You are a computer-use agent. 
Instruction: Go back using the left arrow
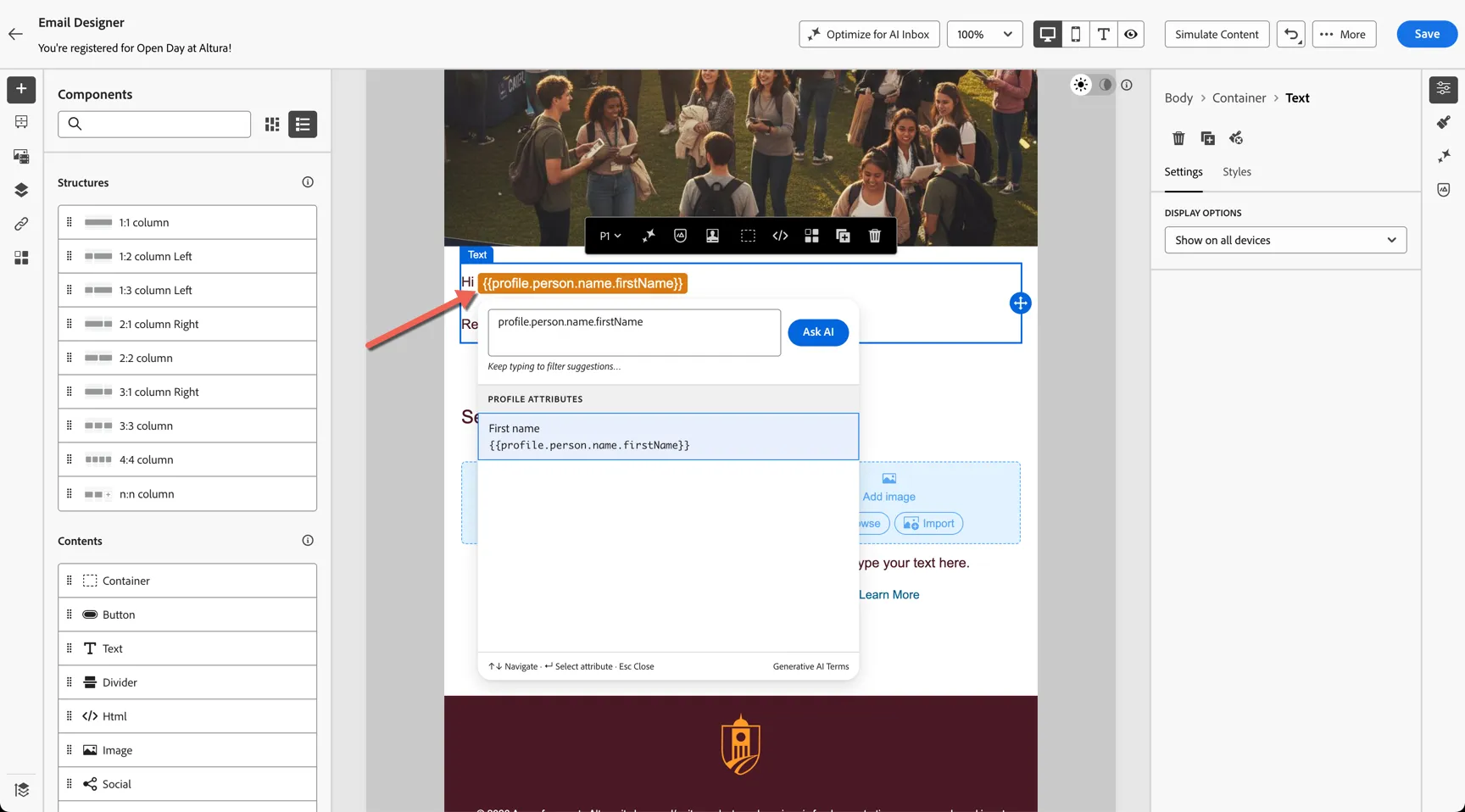(x=15, y=34)
